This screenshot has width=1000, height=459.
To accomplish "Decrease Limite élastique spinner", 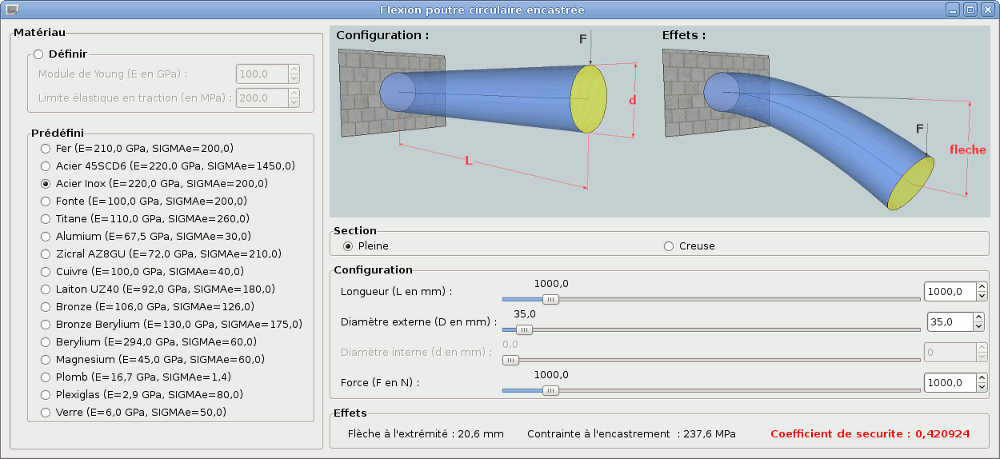I will click(x=294, y=103).
